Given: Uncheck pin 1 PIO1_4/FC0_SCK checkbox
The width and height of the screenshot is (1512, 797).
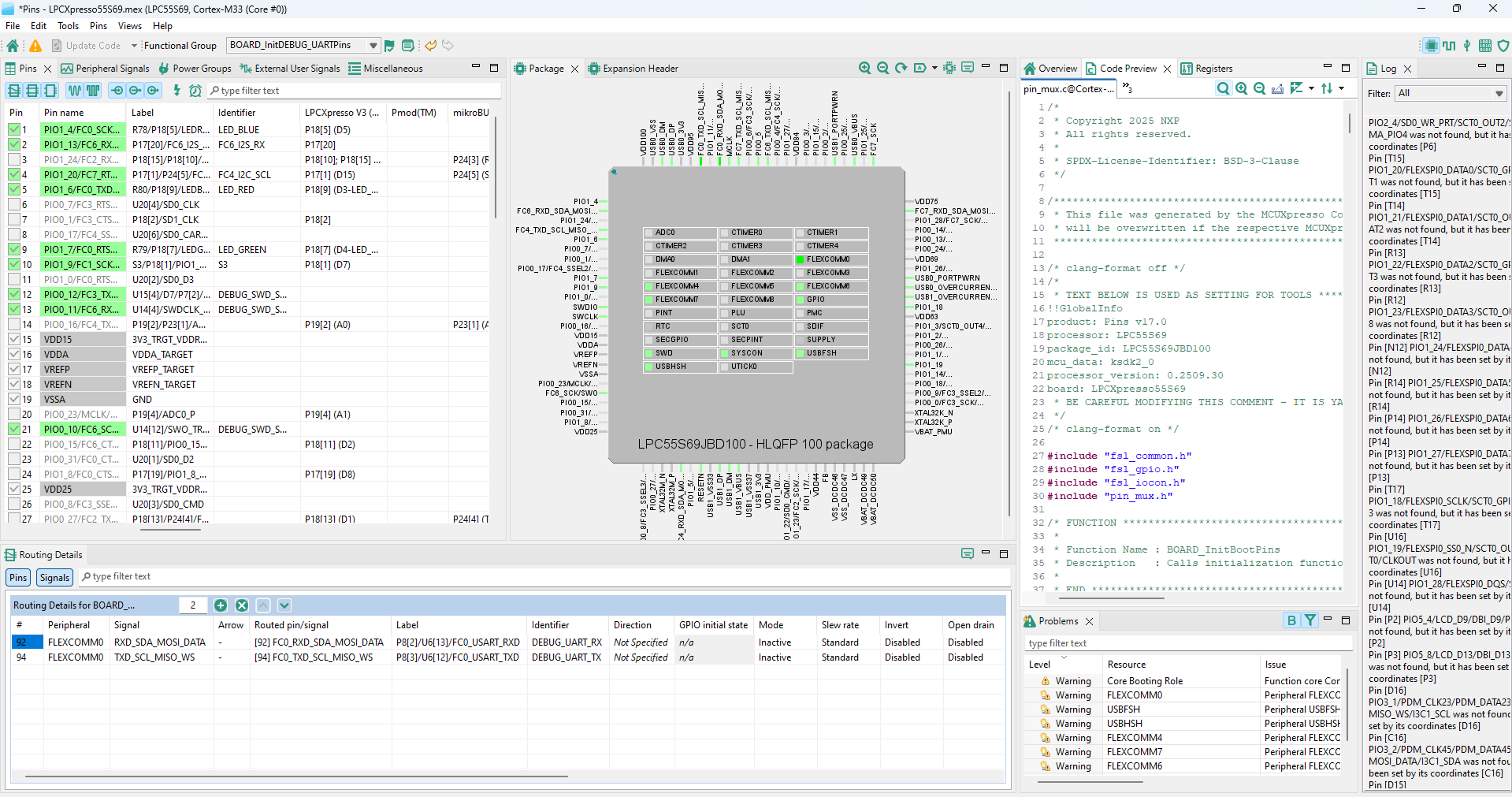Looking at the screenshot, I should tap(14, 130).
